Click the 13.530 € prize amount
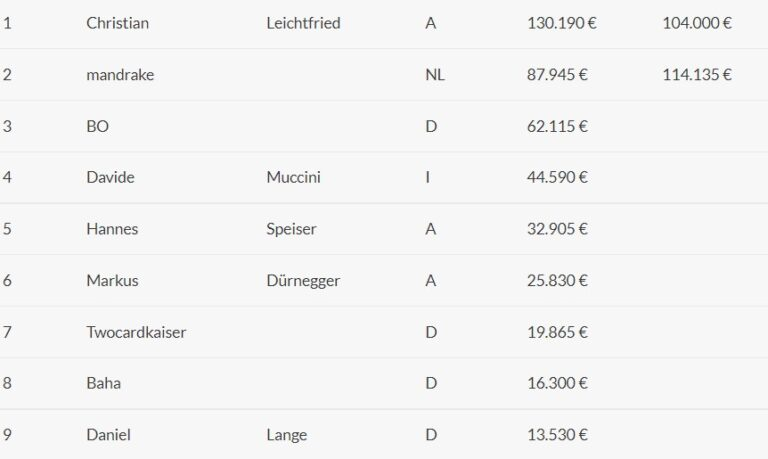Image resolution: width=768 pixels, height=459 pixels. pyautogui.click(x=557, y=435)
